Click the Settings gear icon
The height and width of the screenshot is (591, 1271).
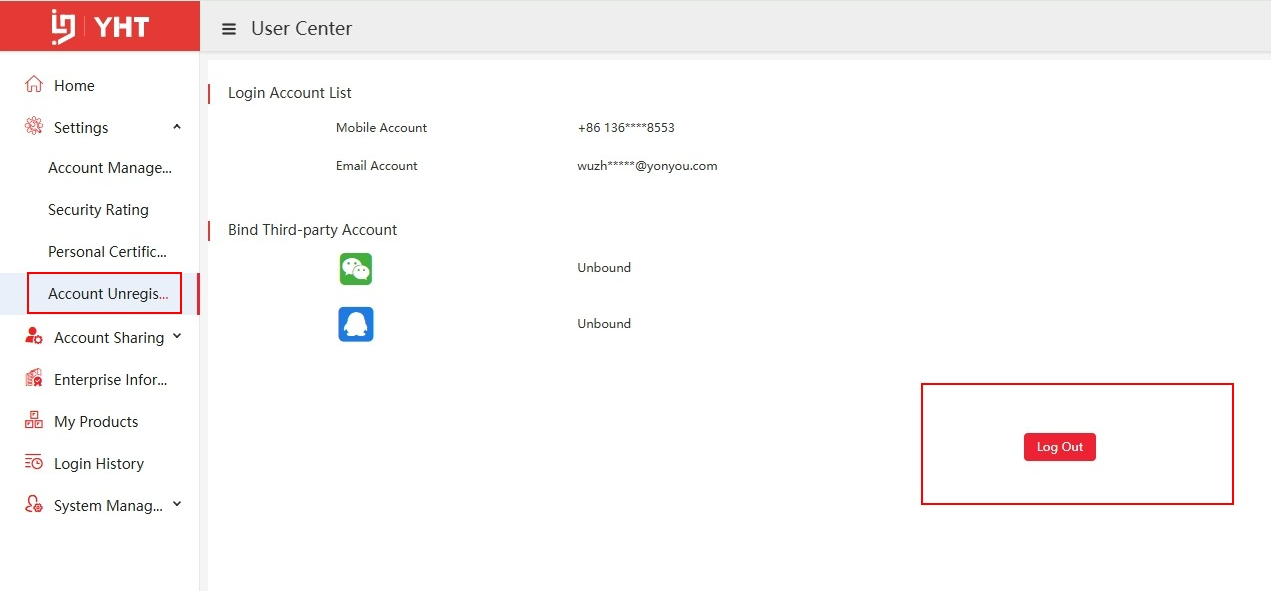coord(34,127)
